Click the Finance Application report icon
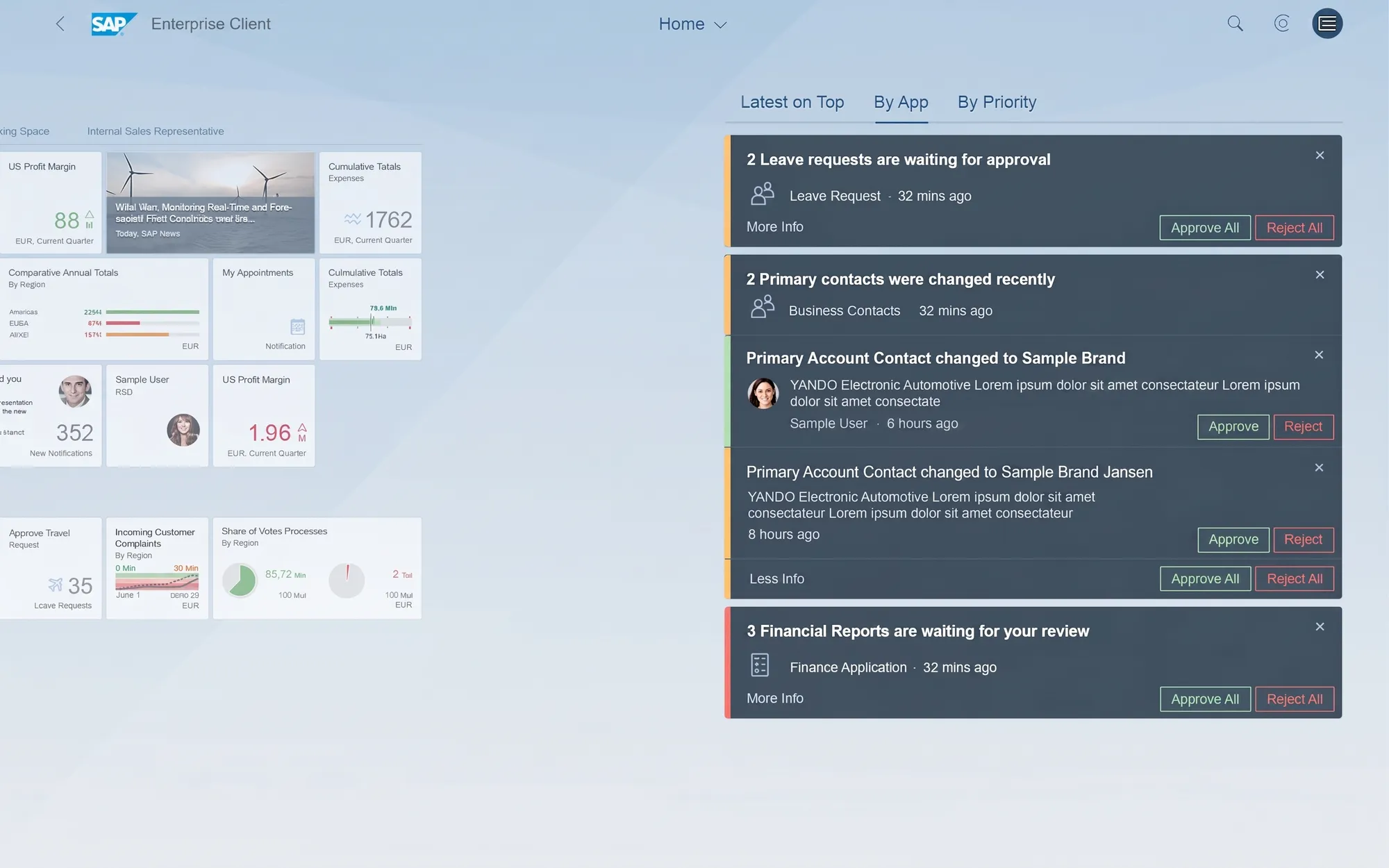The height and width of the screenshot is (868, 1389). [760, 665]
